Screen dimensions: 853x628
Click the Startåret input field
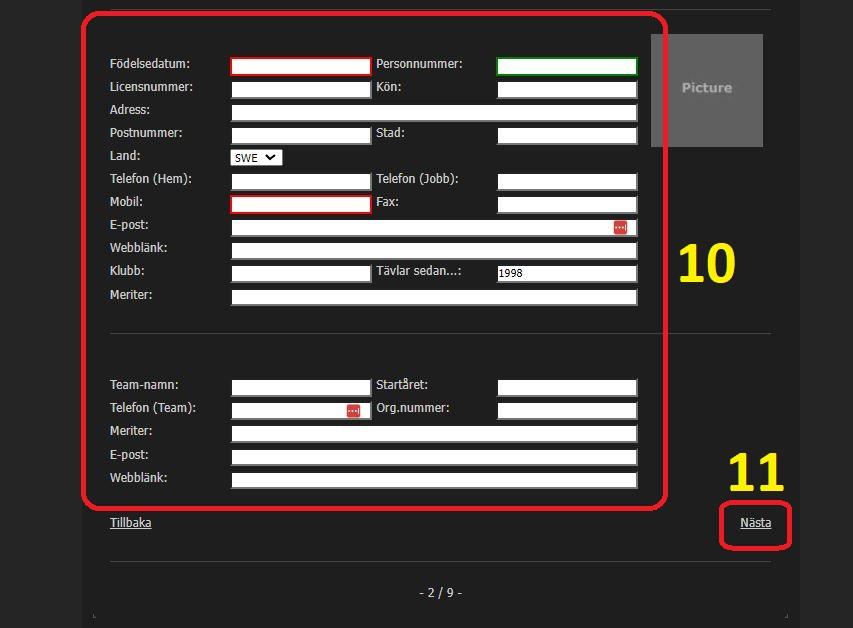(x=566, y=388)
